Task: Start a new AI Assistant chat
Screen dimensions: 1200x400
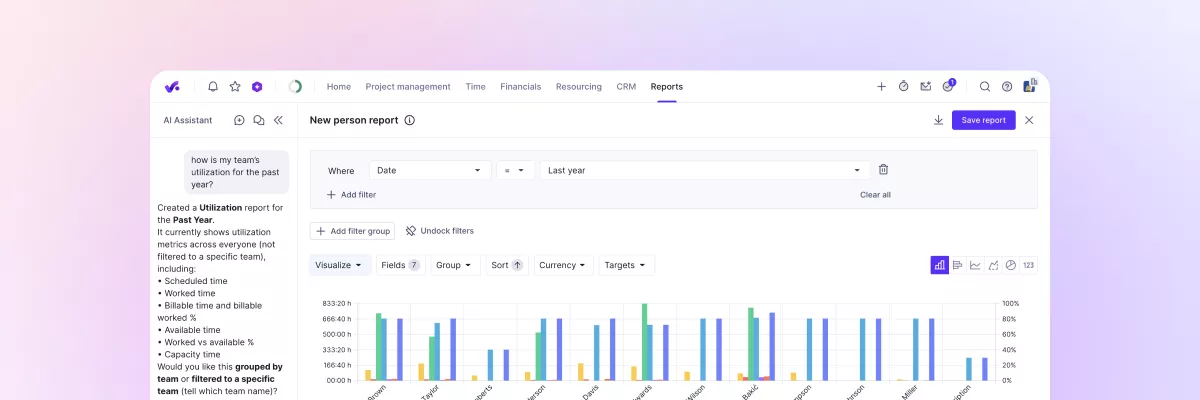Action: tap(239, 120)
